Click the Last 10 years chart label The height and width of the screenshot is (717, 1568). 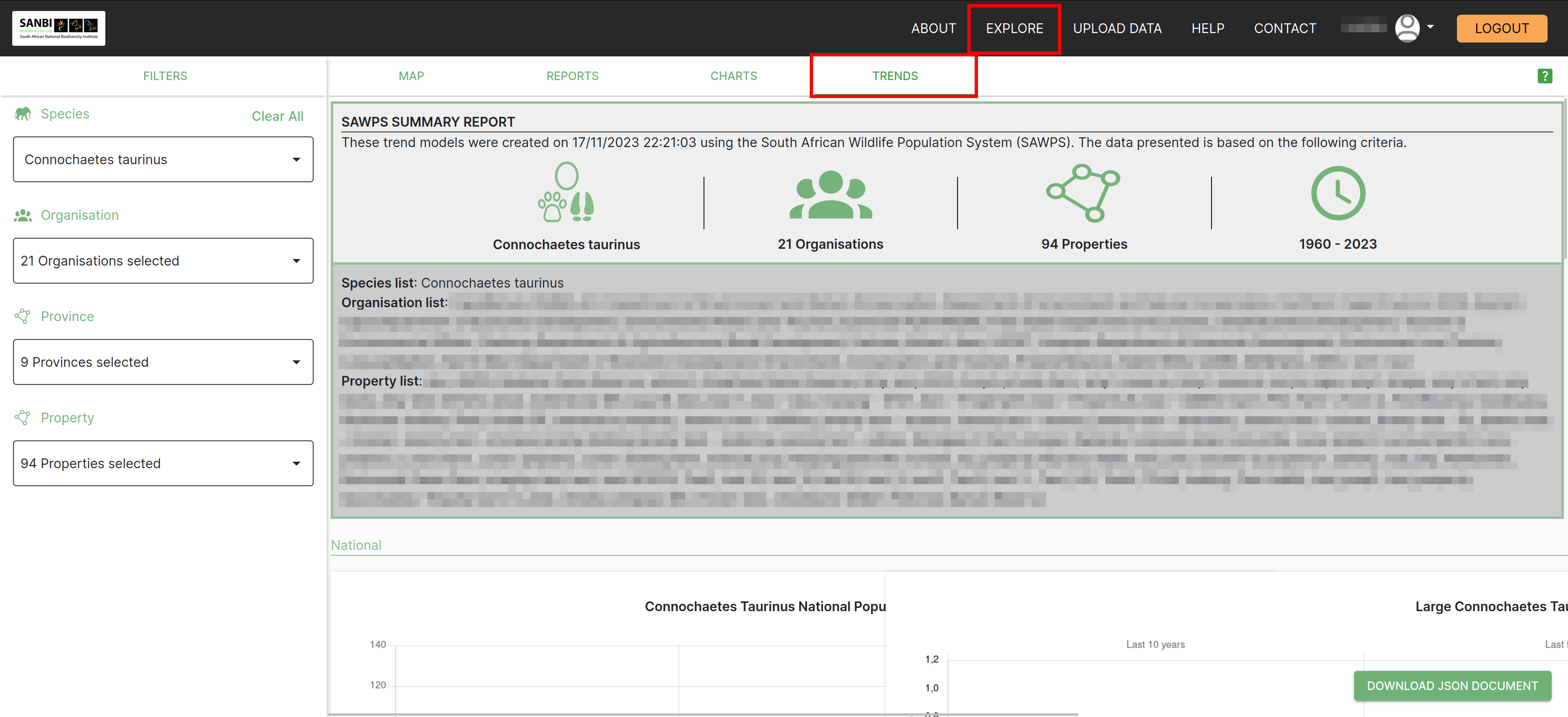[1155, 645]
